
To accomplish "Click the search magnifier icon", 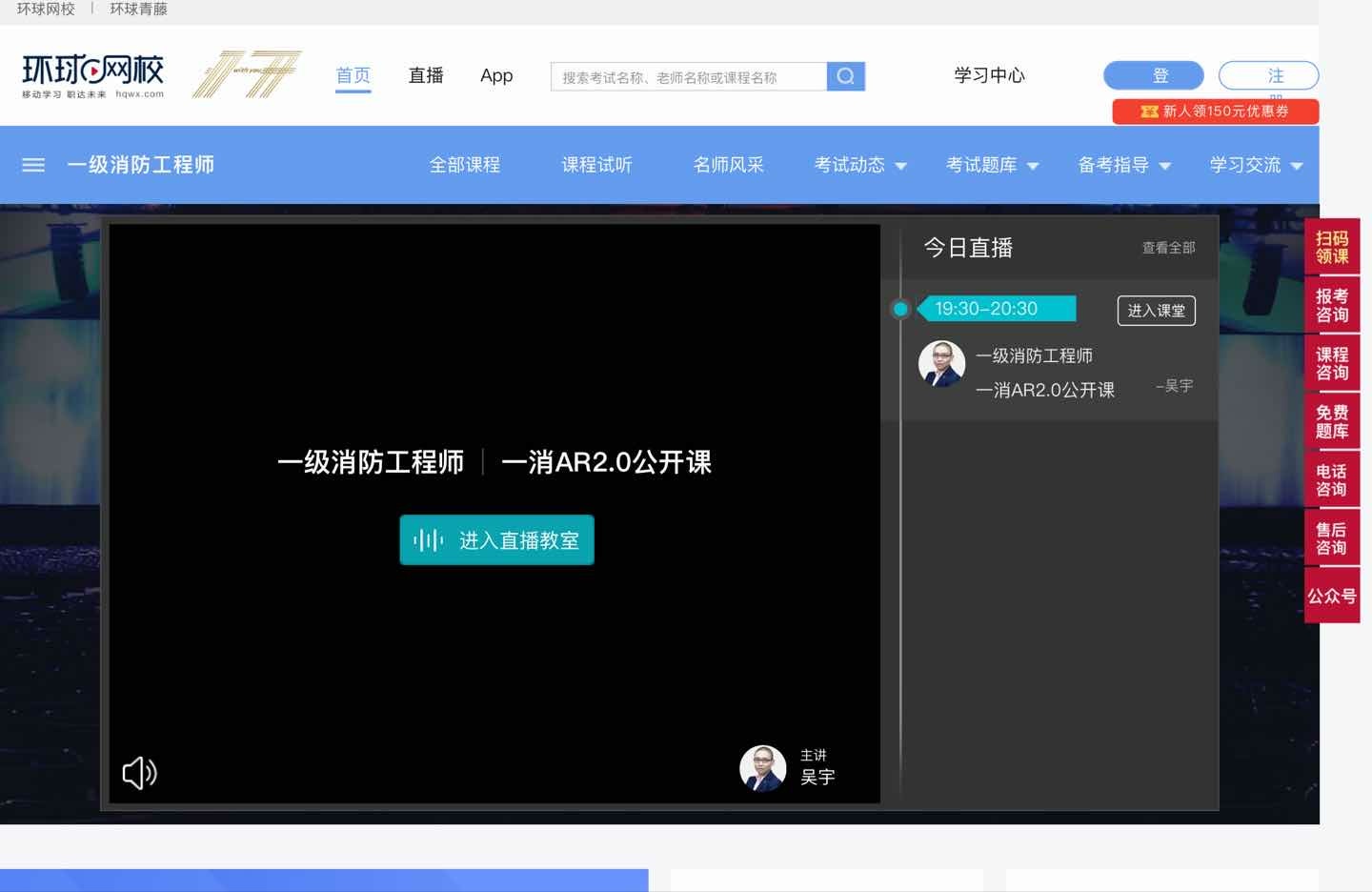I will click(x=844, y=76).
